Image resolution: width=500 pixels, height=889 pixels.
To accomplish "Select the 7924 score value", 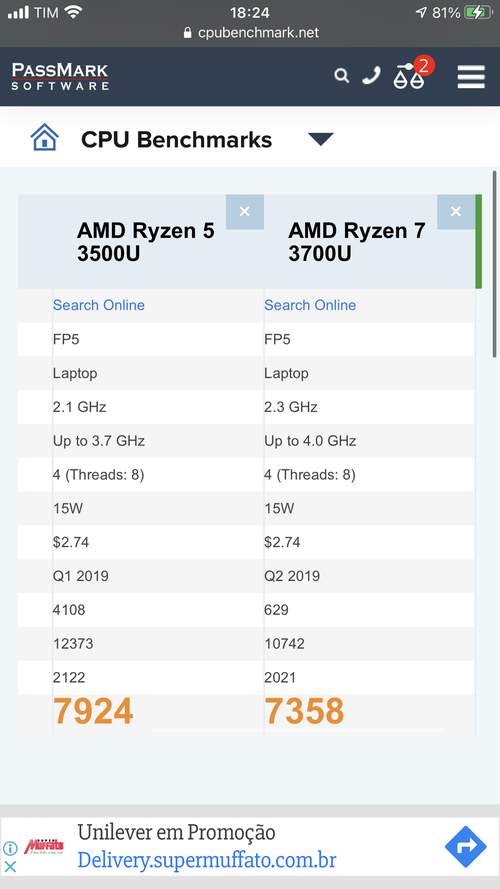I will tap(93, 711).
